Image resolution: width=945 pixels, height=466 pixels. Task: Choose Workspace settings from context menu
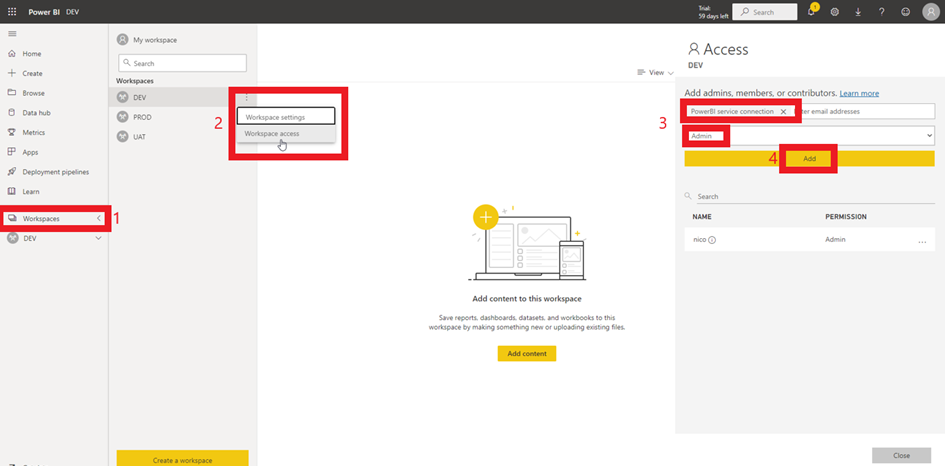click(x=286, y=117)
